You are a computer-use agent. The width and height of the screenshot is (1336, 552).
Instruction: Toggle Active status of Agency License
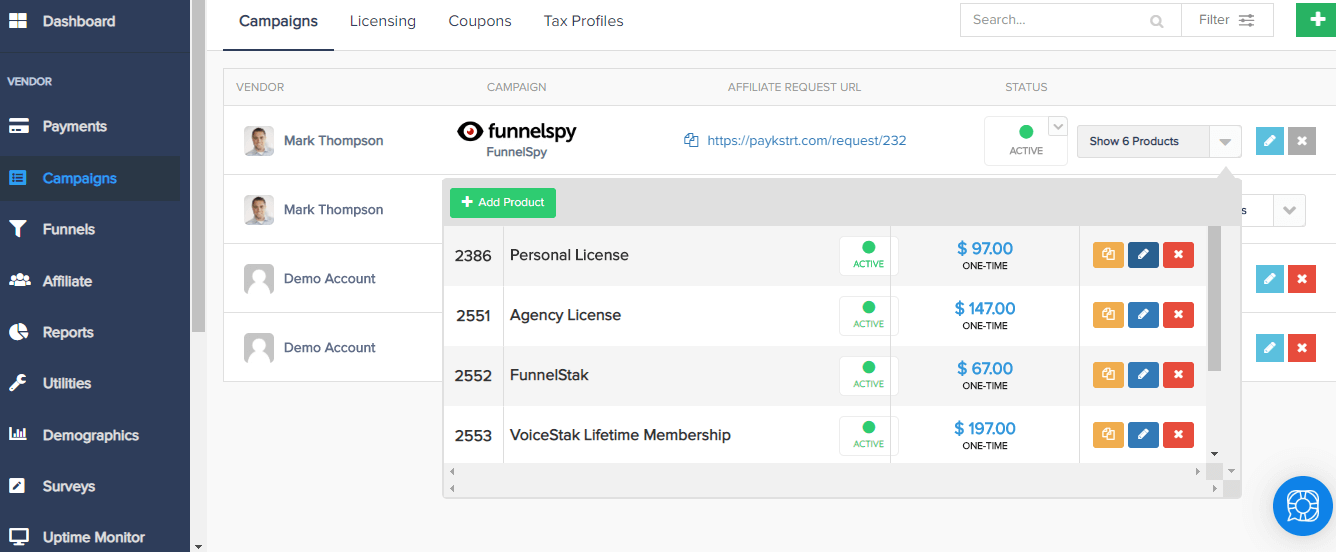(x=868, y=315)
